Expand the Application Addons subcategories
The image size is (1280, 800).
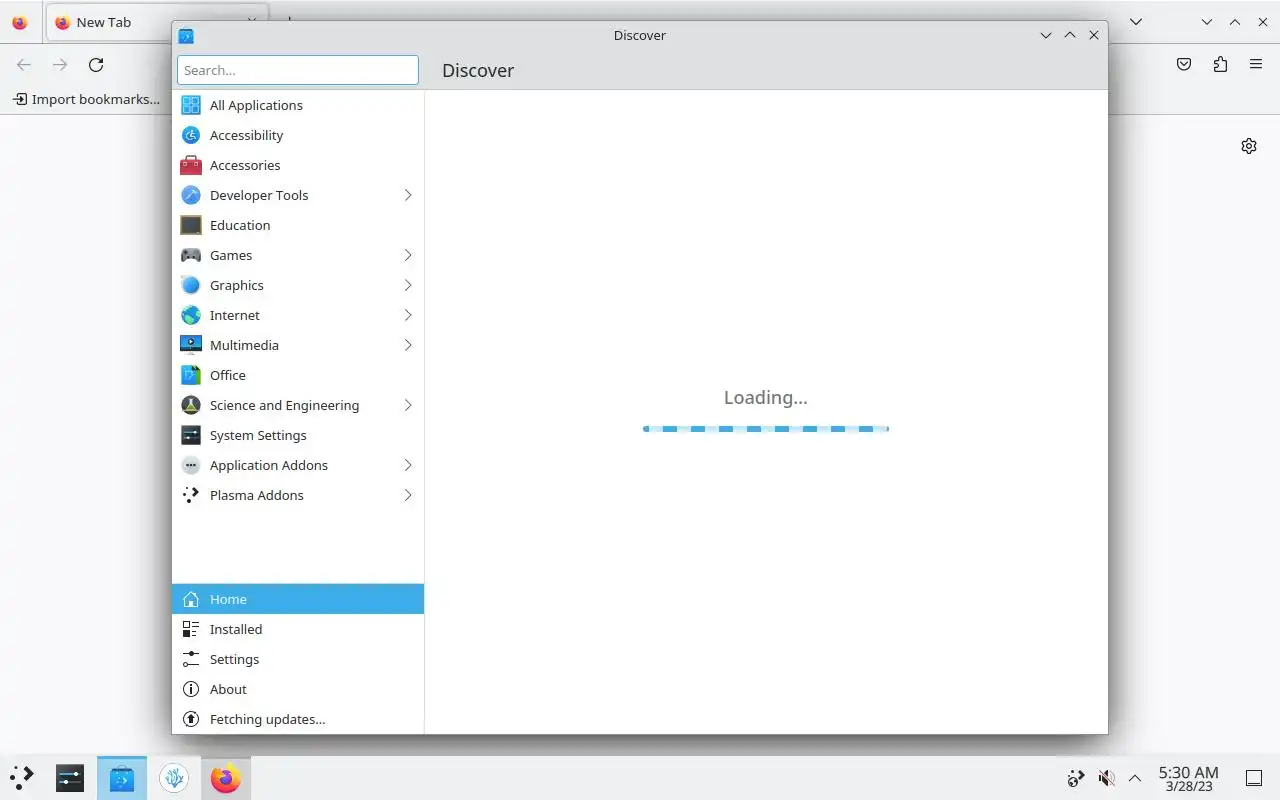408,465
